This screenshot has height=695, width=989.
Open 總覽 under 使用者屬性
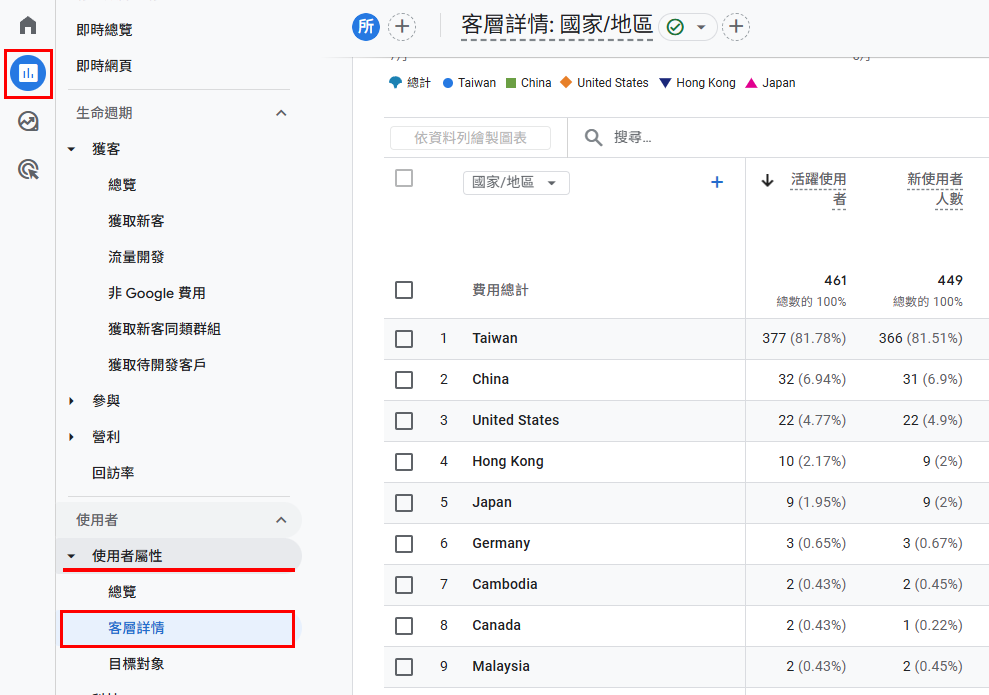122,592
